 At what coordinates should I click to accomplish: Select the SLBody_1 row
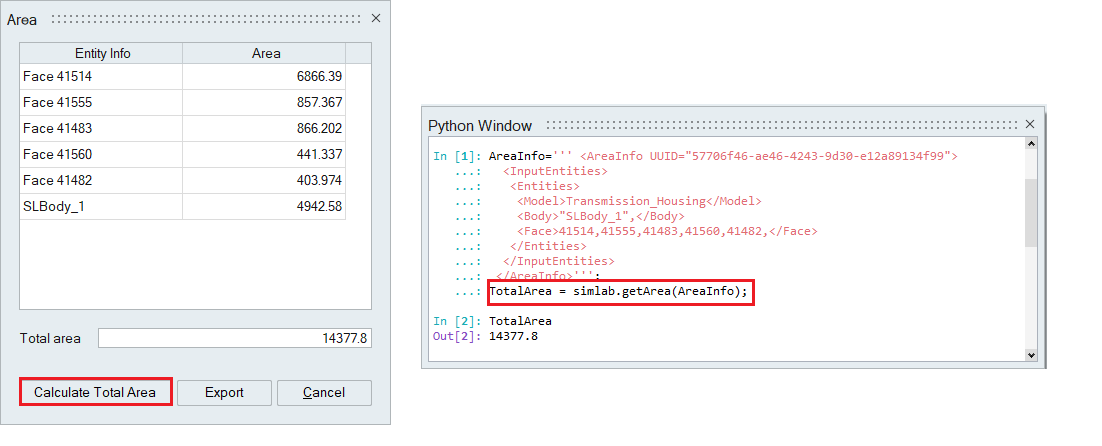(x=101, y=206)
